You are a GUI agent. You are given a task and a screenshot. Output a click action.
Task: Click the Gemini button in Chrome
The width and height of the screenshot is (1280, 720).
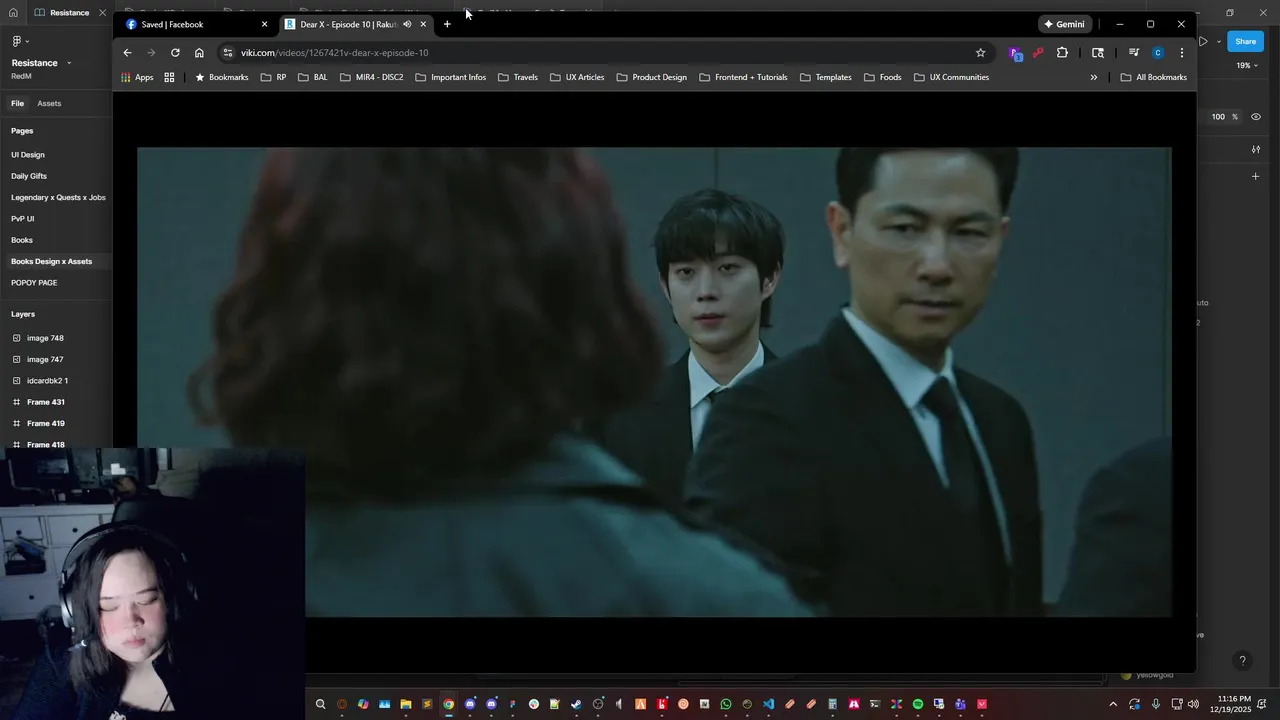click(1064, 24)
